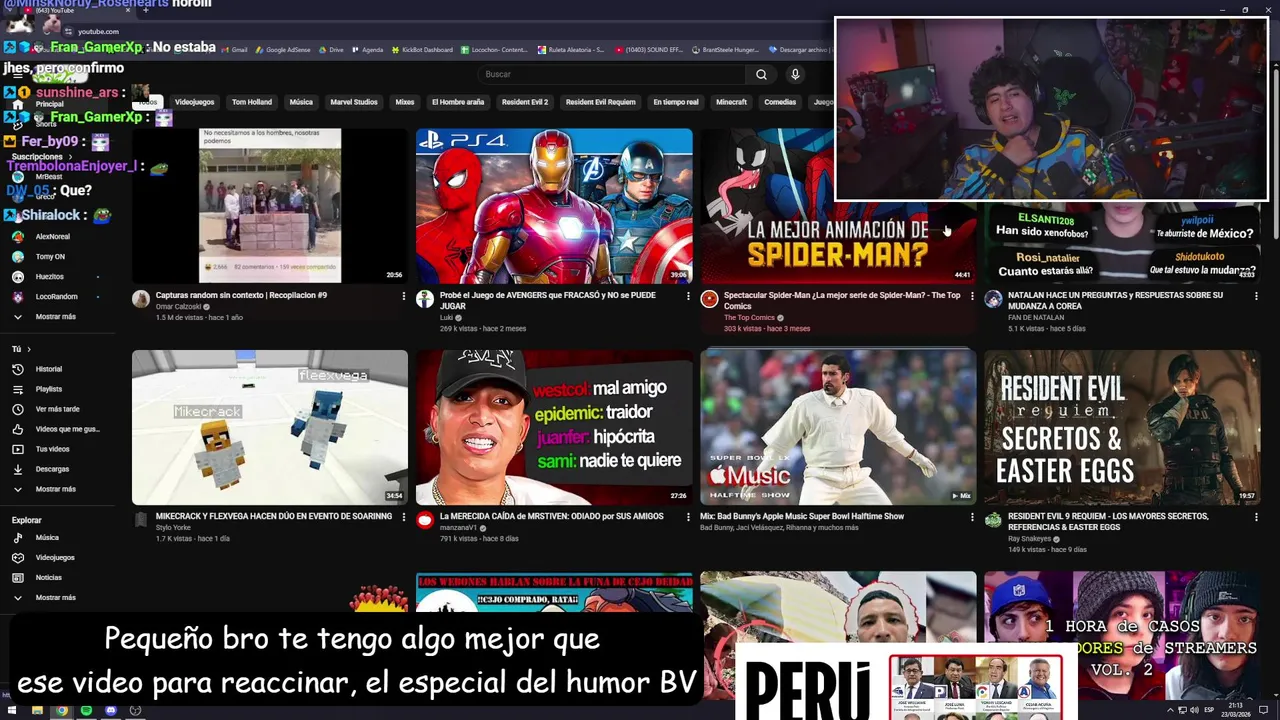Open Videos que me gustan
The height and width of the screenshot is (720, 1280).
click(67, 429)
